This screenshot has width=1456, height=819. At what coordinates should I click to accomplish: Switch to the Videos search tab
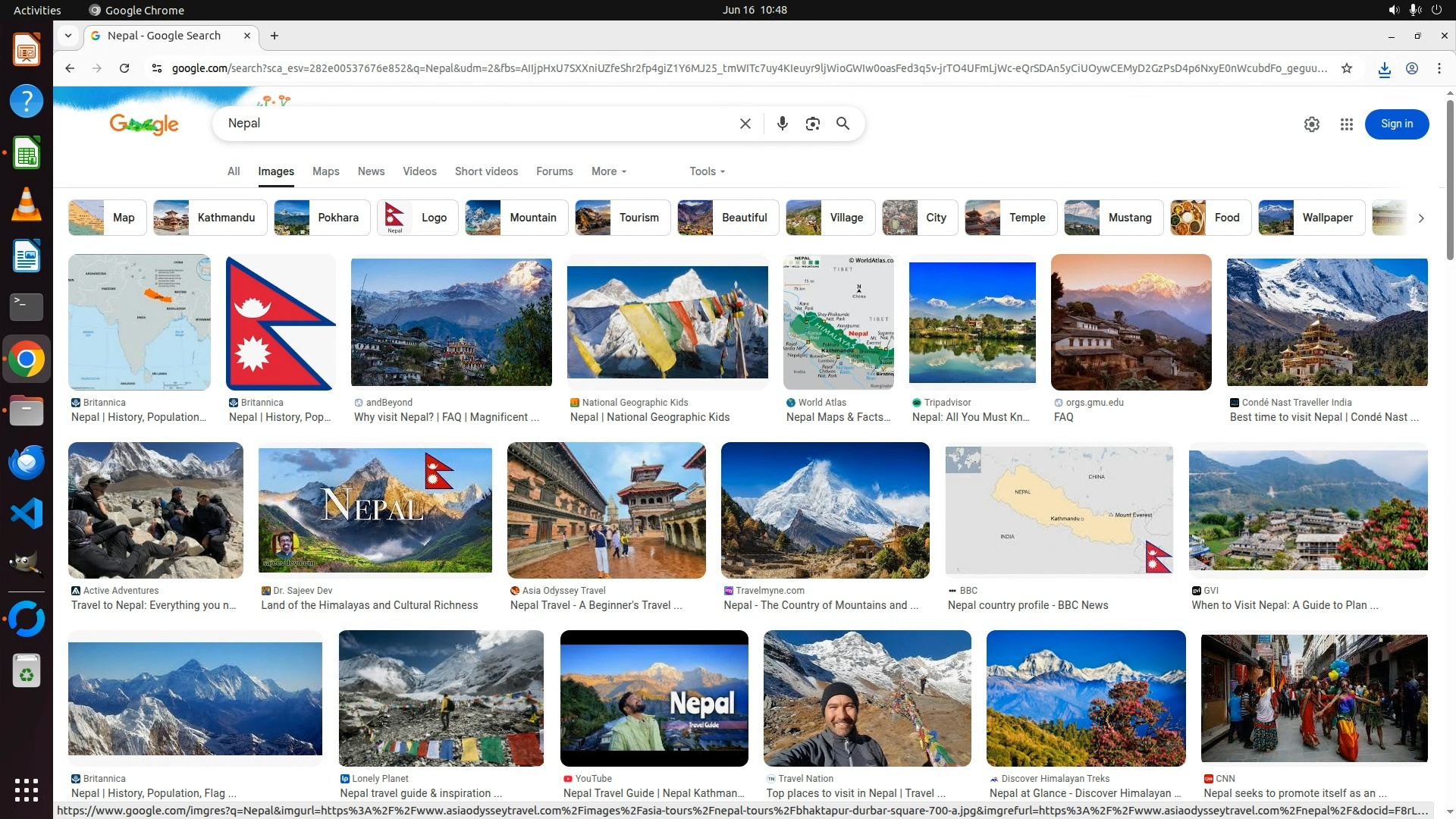(x=419, y=171)
